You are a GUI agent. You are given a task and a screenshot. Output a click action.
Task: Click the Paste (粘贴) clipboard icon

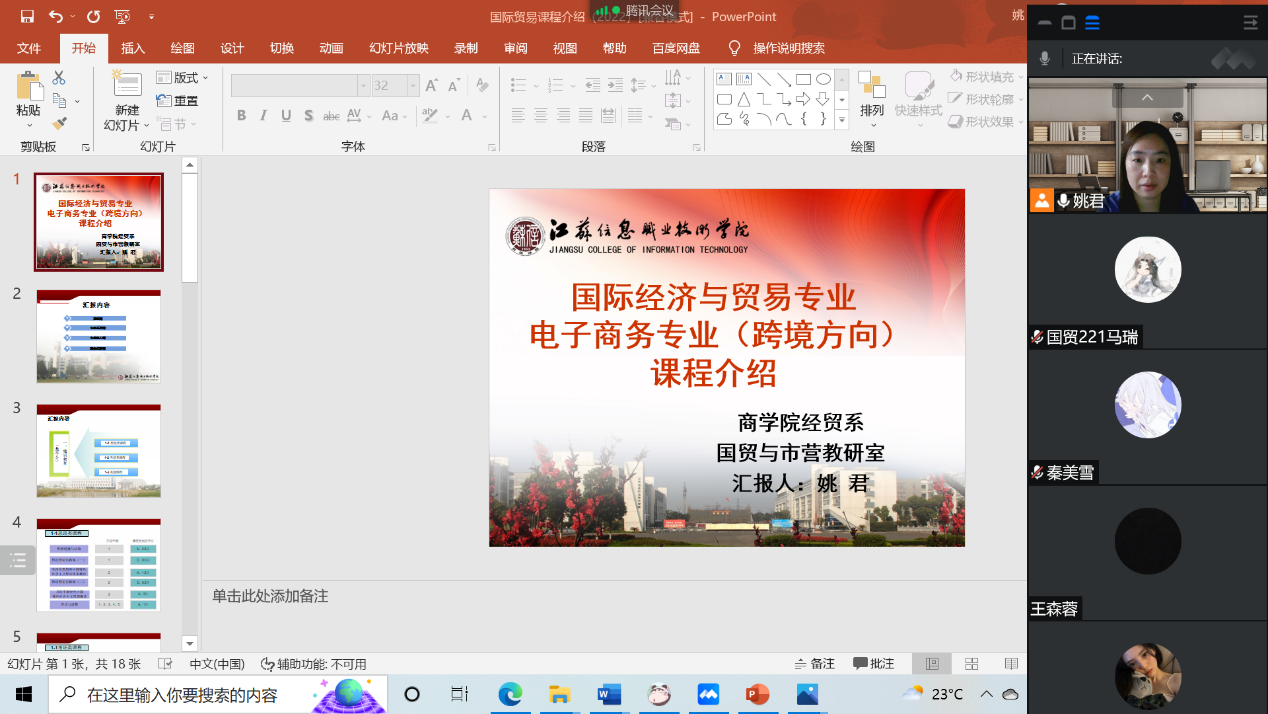click(28, 88)
